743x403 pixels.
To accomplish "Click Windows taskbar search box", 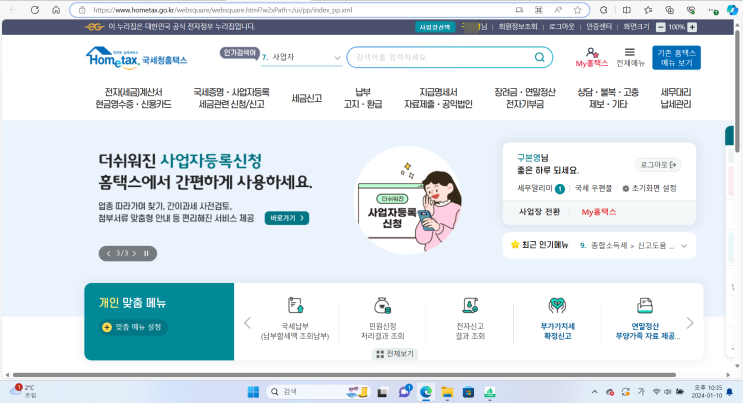I will pos(317,392).
